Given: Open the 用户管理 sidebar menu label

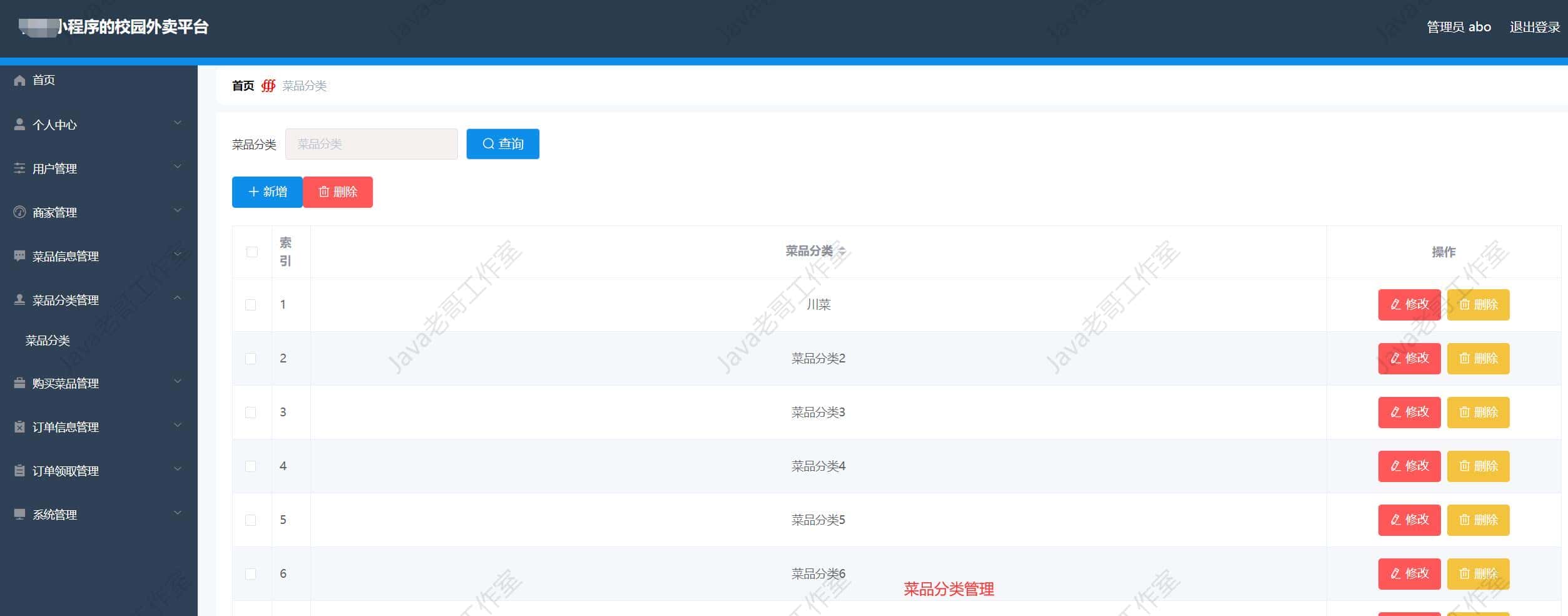Looking at the screenshot, I should (x=55, y=168).
